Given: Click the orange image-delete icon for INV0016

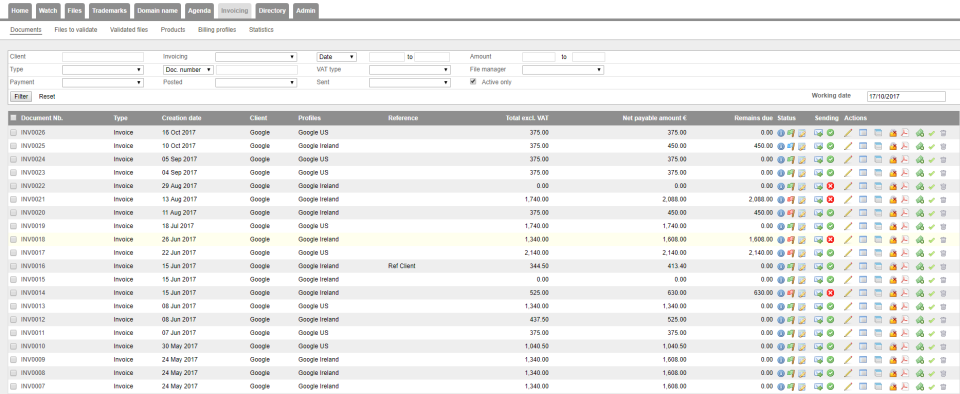Looking at the screenshot, I should click(893, 266).
